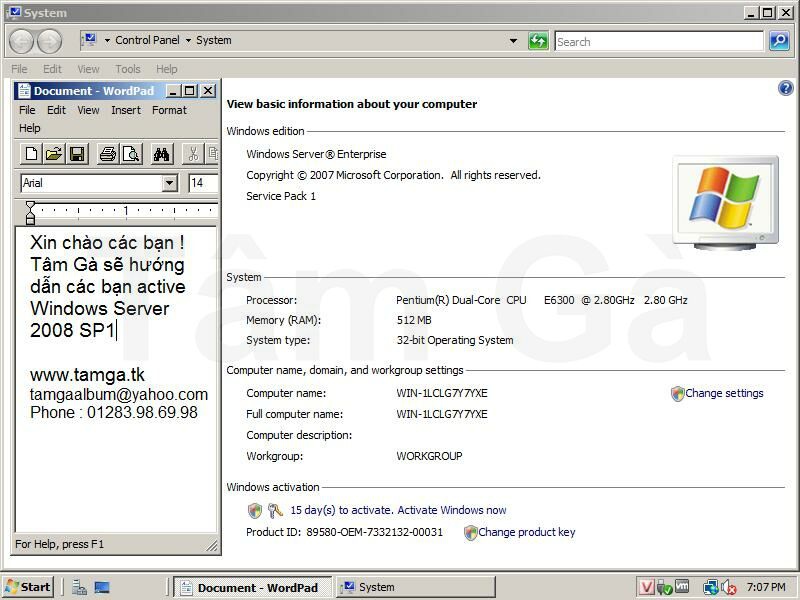This screenshot has height=600, width=800.
Task: Click the 512 MB memory value
Action: 414,320
